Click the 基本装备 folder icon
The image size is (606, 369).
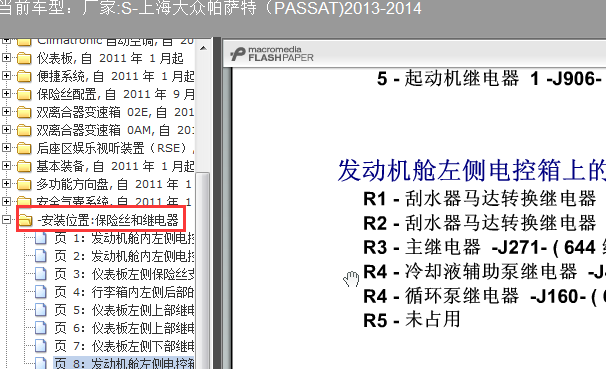click(x=24, y=166)
